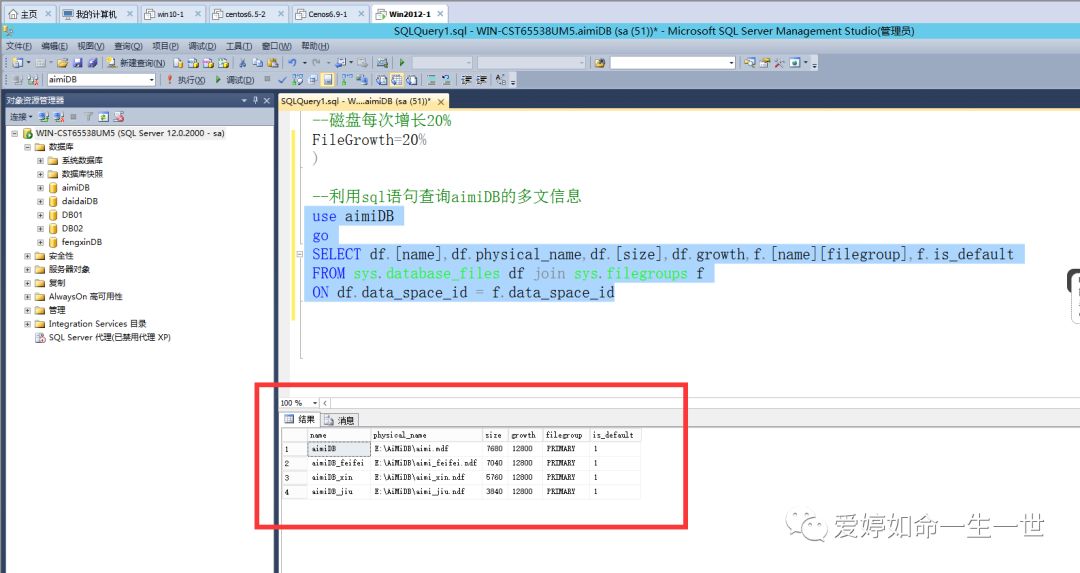Open the 100 % zoom dropdown
Image resolution: width=1080 pixels, height=573 pixels.
coord(315,403)
